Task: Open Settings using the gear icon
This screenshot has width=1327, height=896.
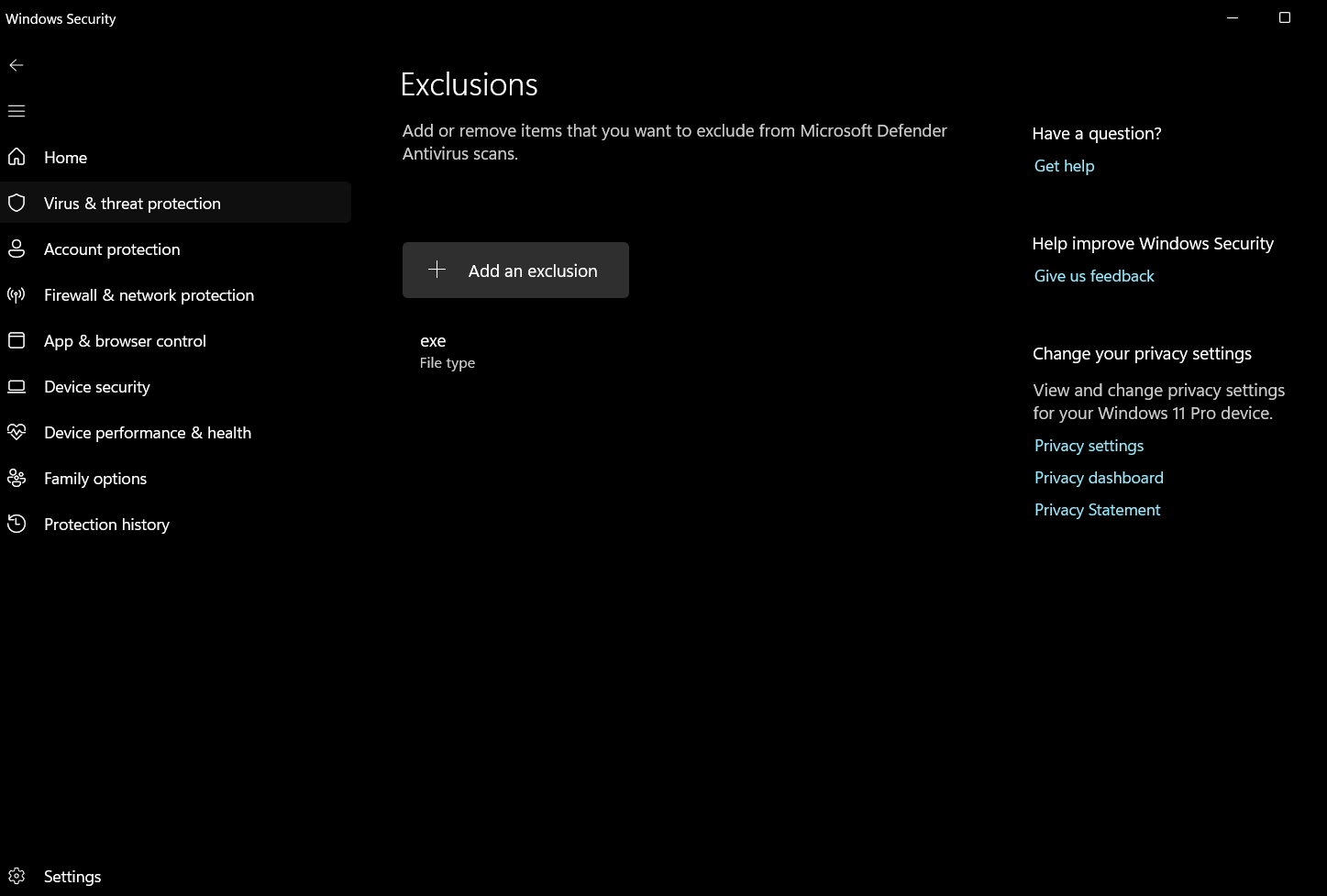Action: click(17, 876)
